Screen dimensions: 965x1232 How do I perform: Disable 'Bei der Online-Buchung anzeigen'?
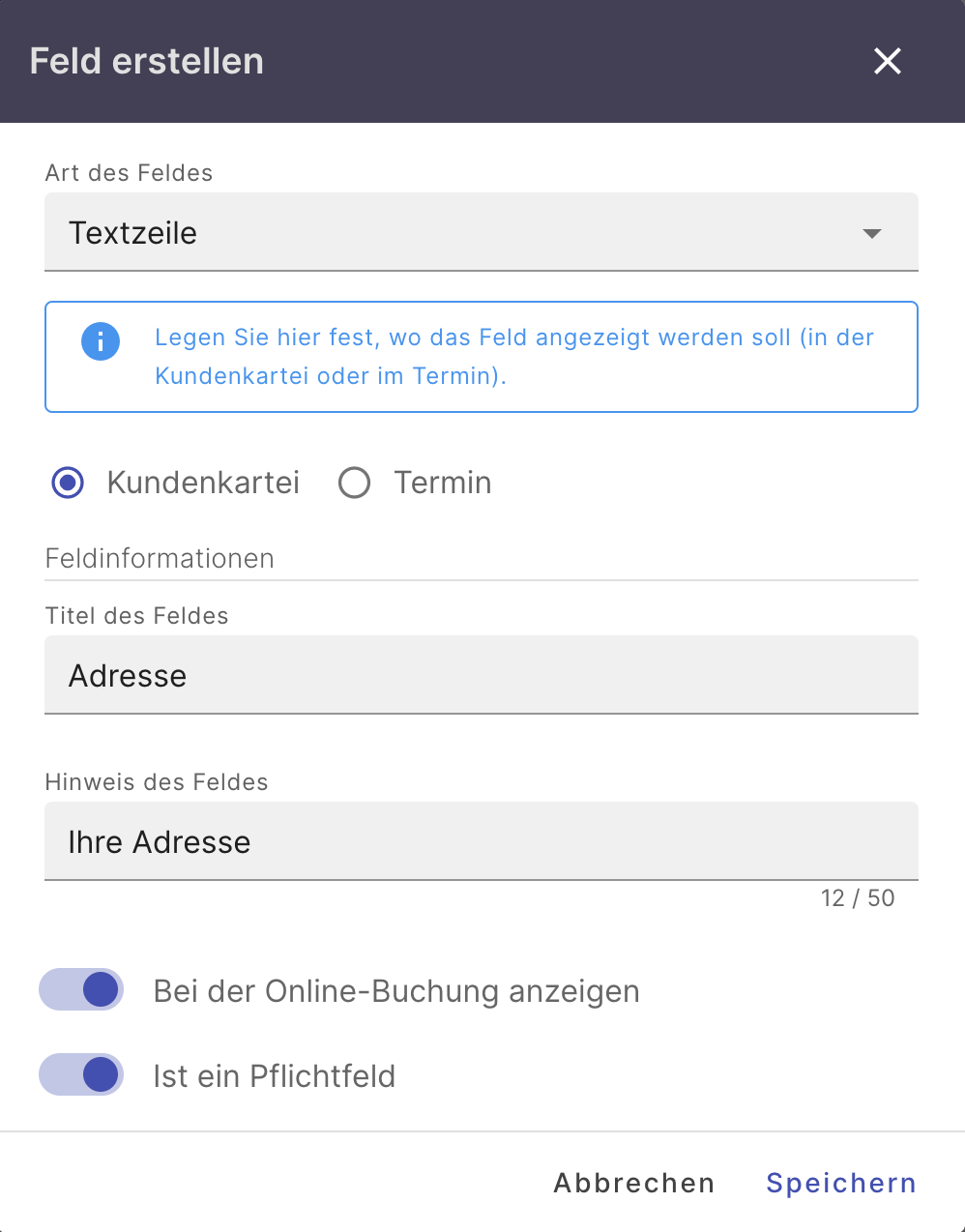(80, 989)
